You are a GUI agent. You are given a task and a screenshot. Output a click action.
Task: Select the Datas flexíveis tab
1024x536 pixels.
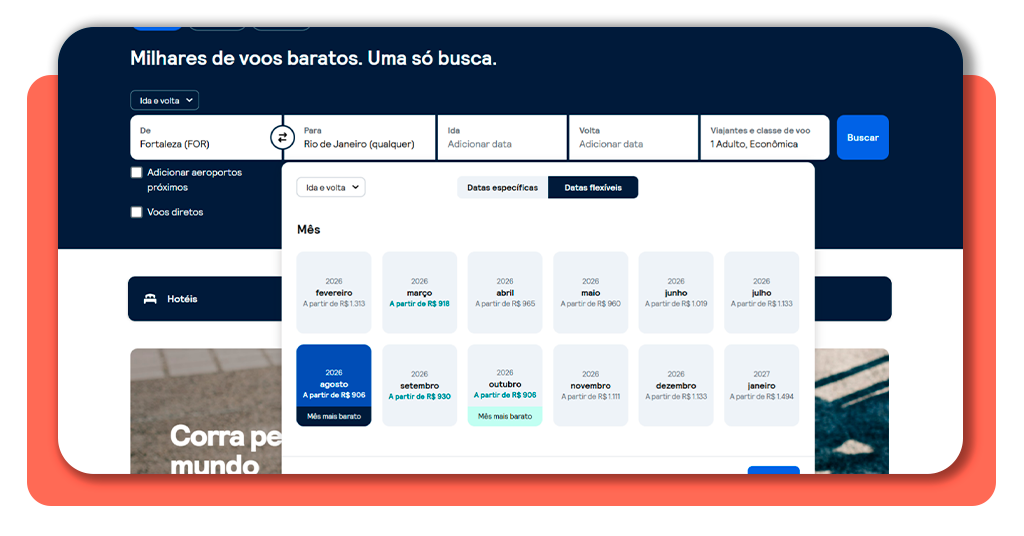[593, 187]
